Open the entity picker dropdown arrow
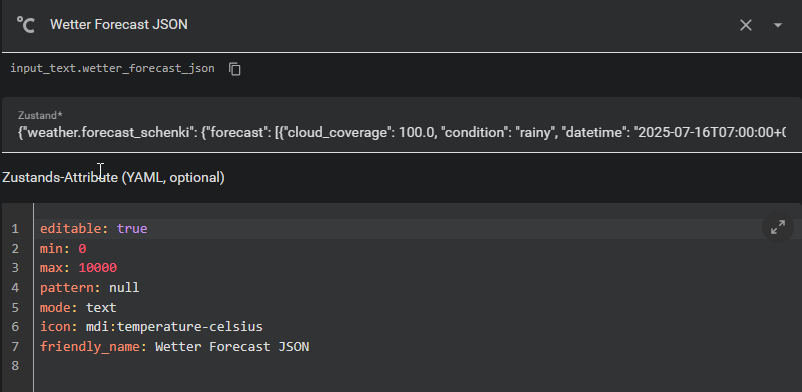802x392 pixels. (x=778, y=25)
